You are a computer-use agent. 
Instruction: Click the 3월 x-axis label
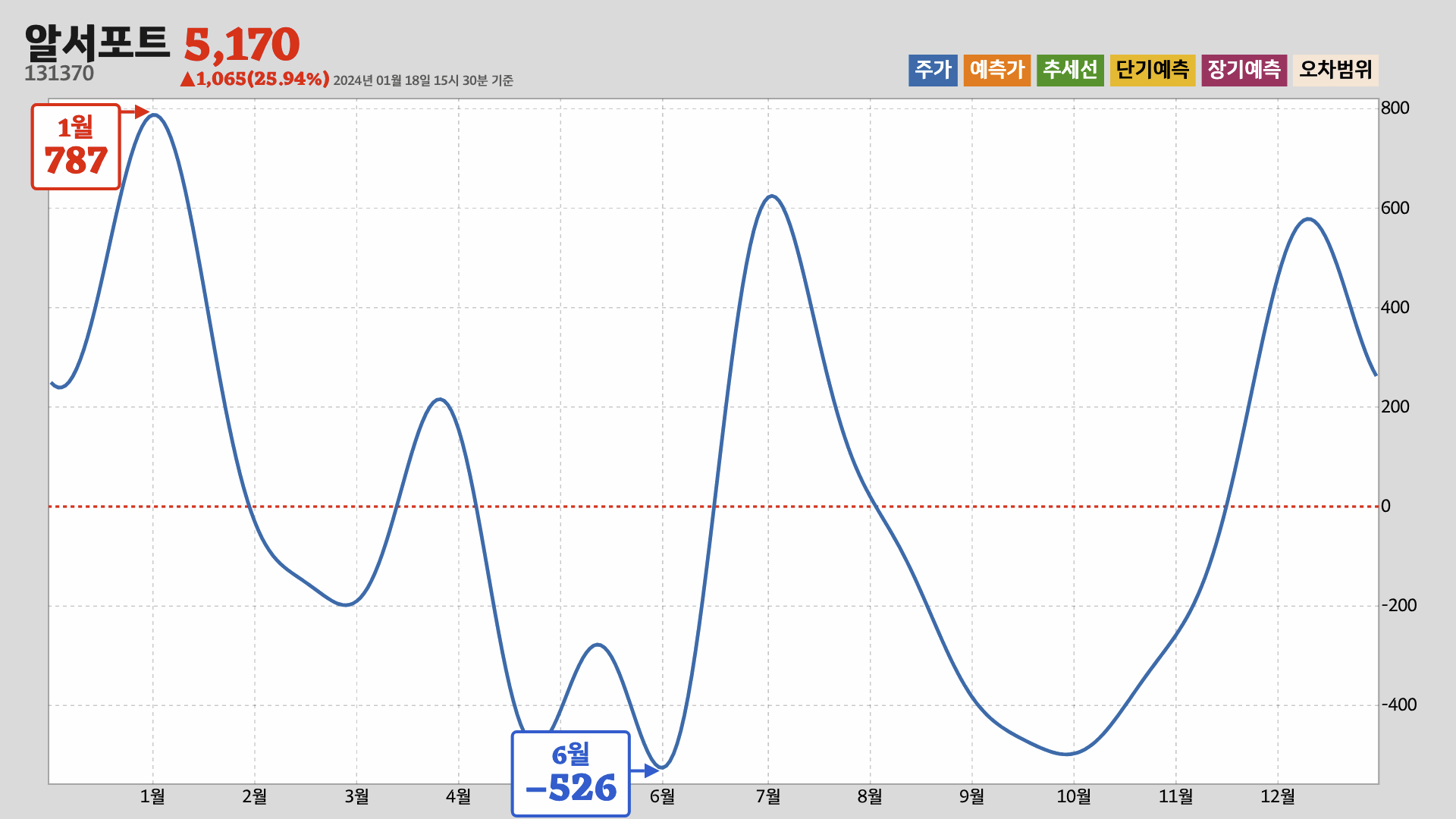(356, 796)
